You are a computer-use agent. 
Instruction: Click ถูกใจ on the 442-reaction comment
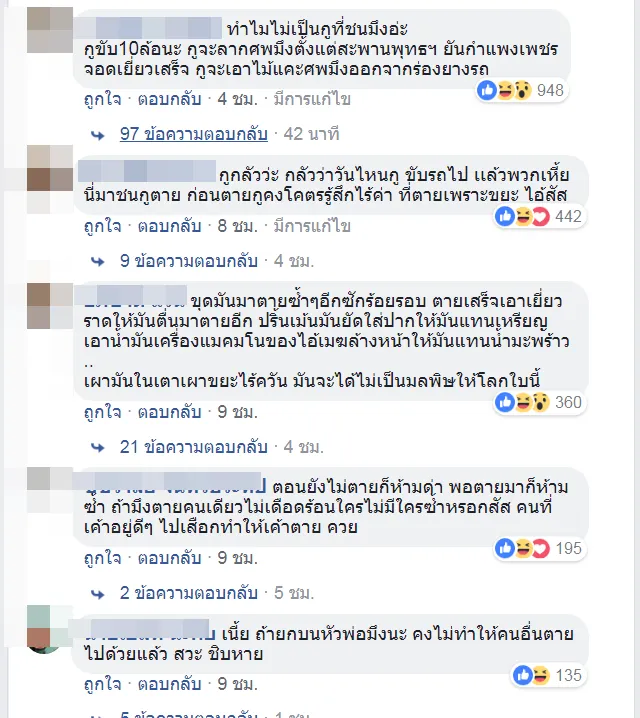click(103, 226)
